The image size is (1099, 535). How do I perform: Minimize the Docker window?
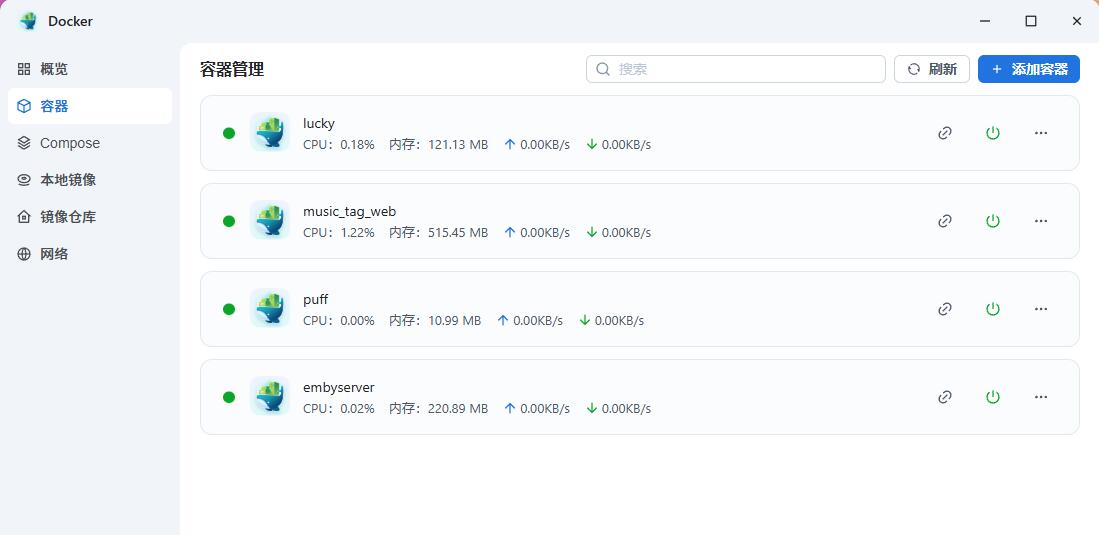(x=985, y=21)
